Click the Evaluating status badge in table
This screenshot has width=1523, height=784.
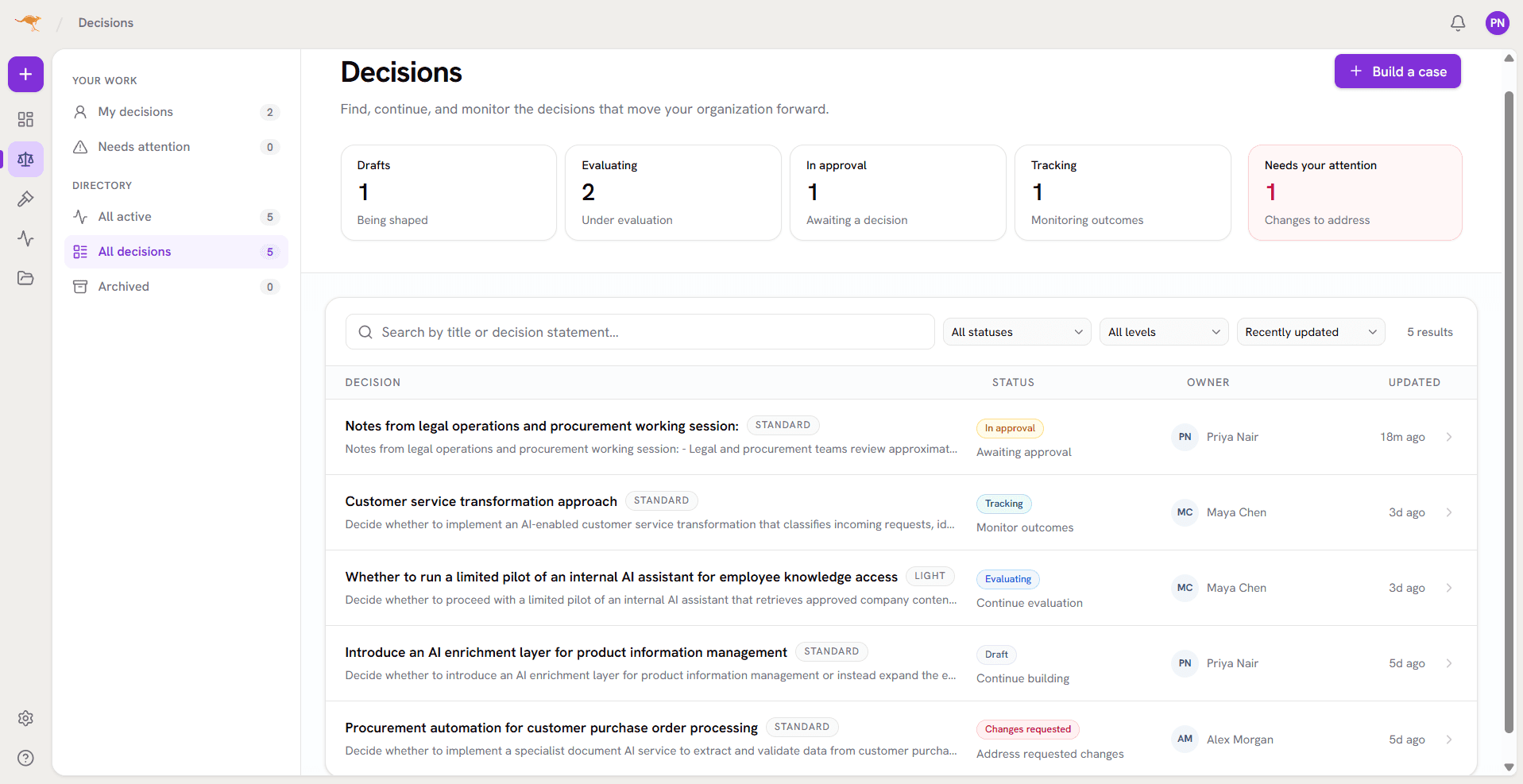tap(1008, 579)
